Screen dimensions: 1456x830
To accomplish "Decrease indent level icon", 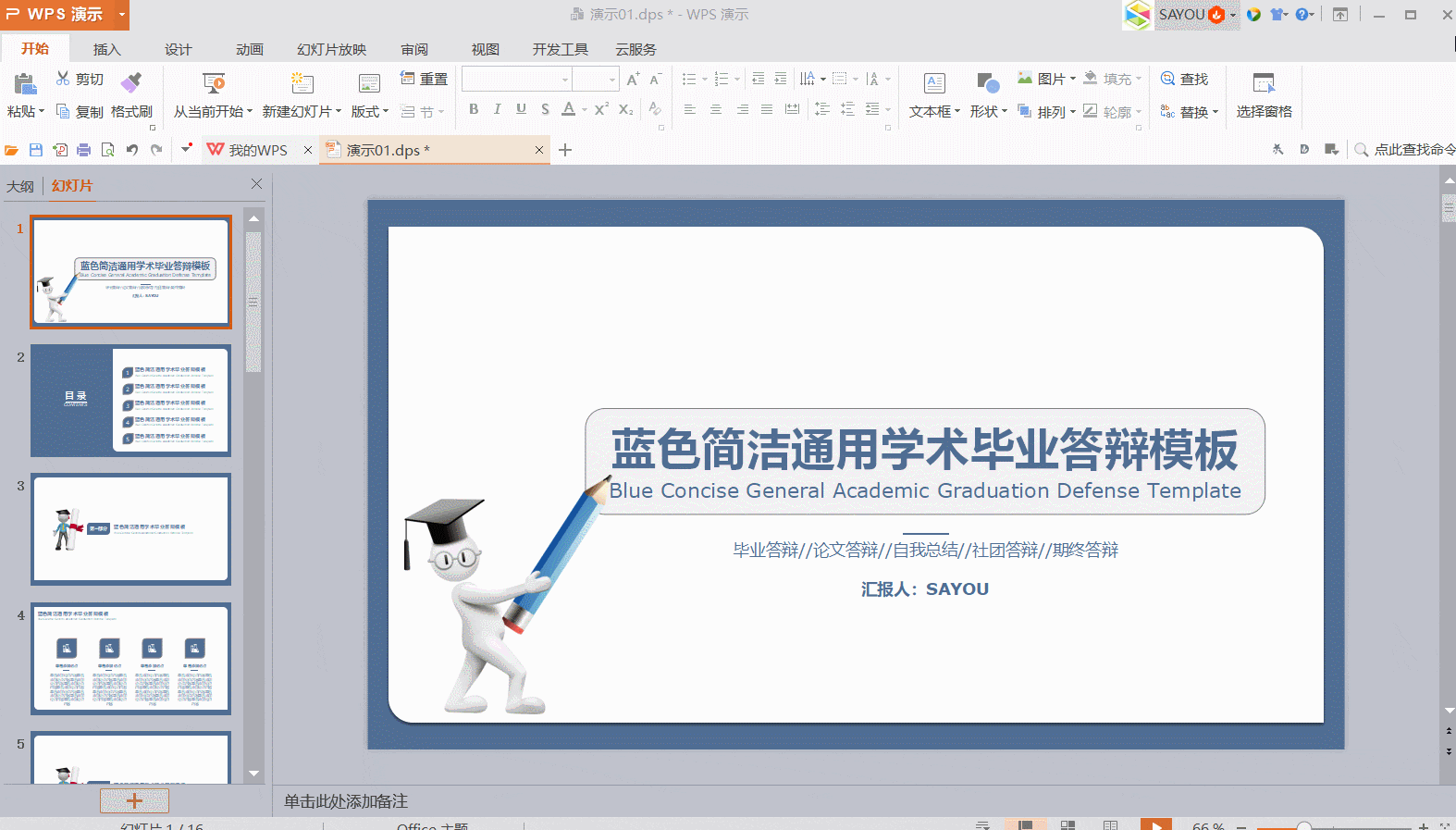I will pos(758,79).
